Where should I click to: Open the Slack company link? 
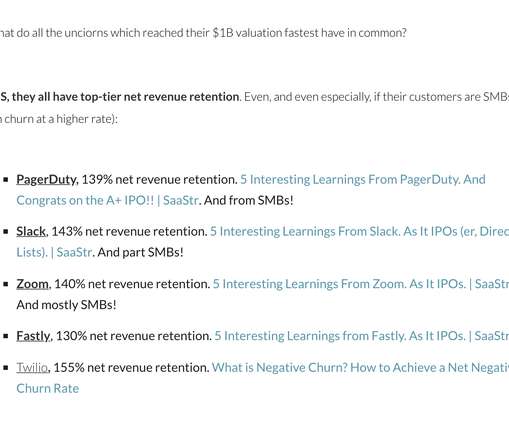pos(31,231)
